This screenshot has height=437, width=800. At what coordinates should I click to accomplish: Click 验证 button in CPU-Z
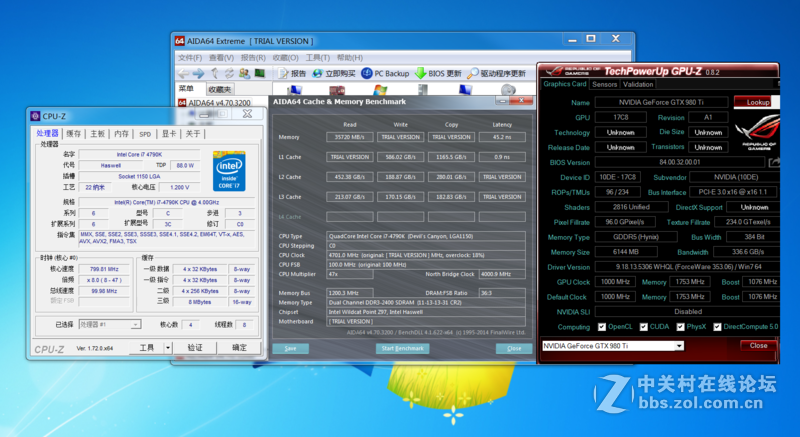coord(195,348)
